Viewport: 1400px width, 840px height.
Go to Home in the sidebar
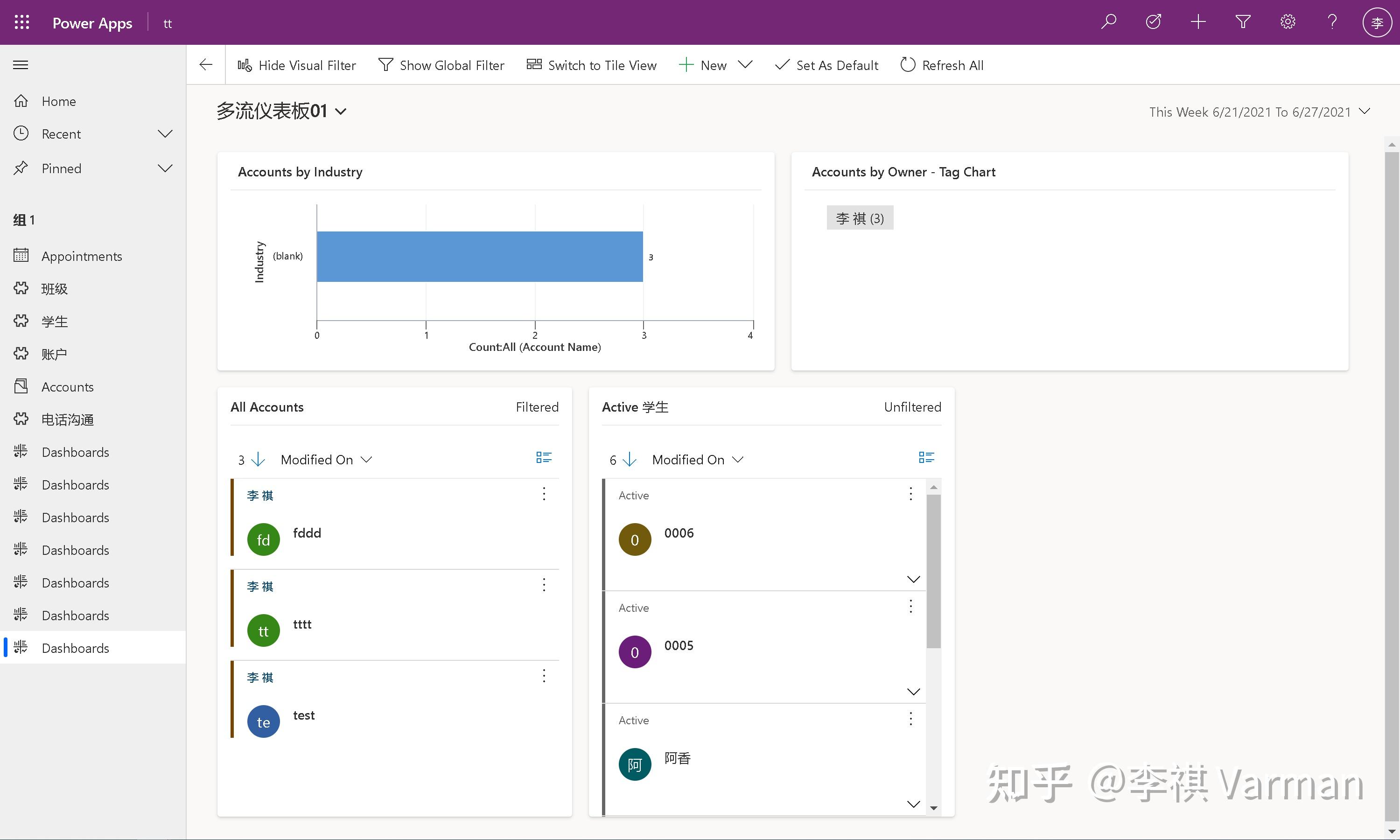[58, 101]
